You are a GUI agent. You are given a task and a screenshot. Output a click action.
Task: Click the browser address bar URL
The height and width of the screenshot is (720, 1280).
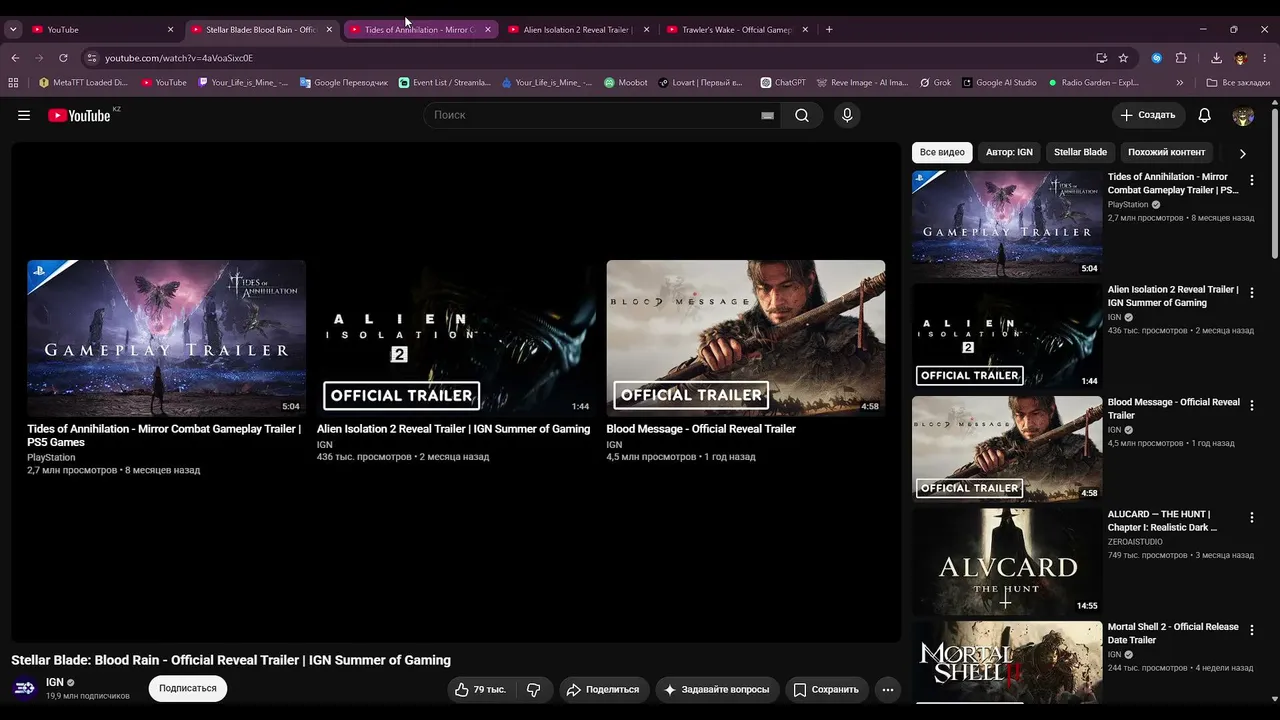(179, 58)
